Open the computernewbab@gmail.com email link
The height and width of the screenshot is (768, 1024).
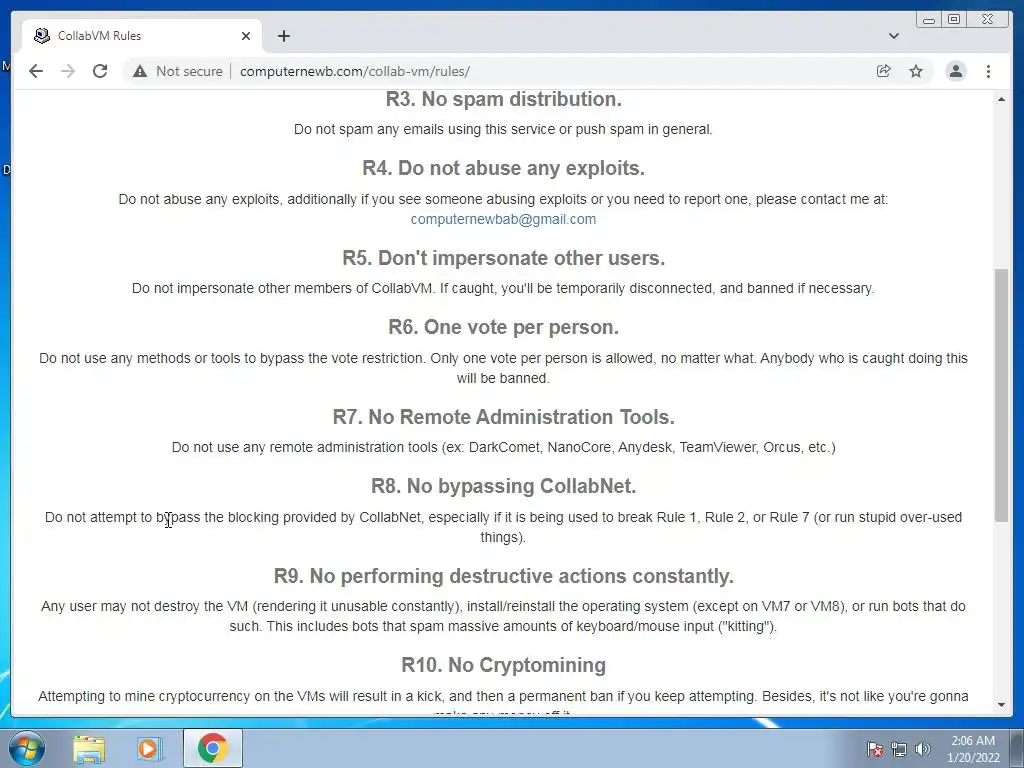coord(503,219)
